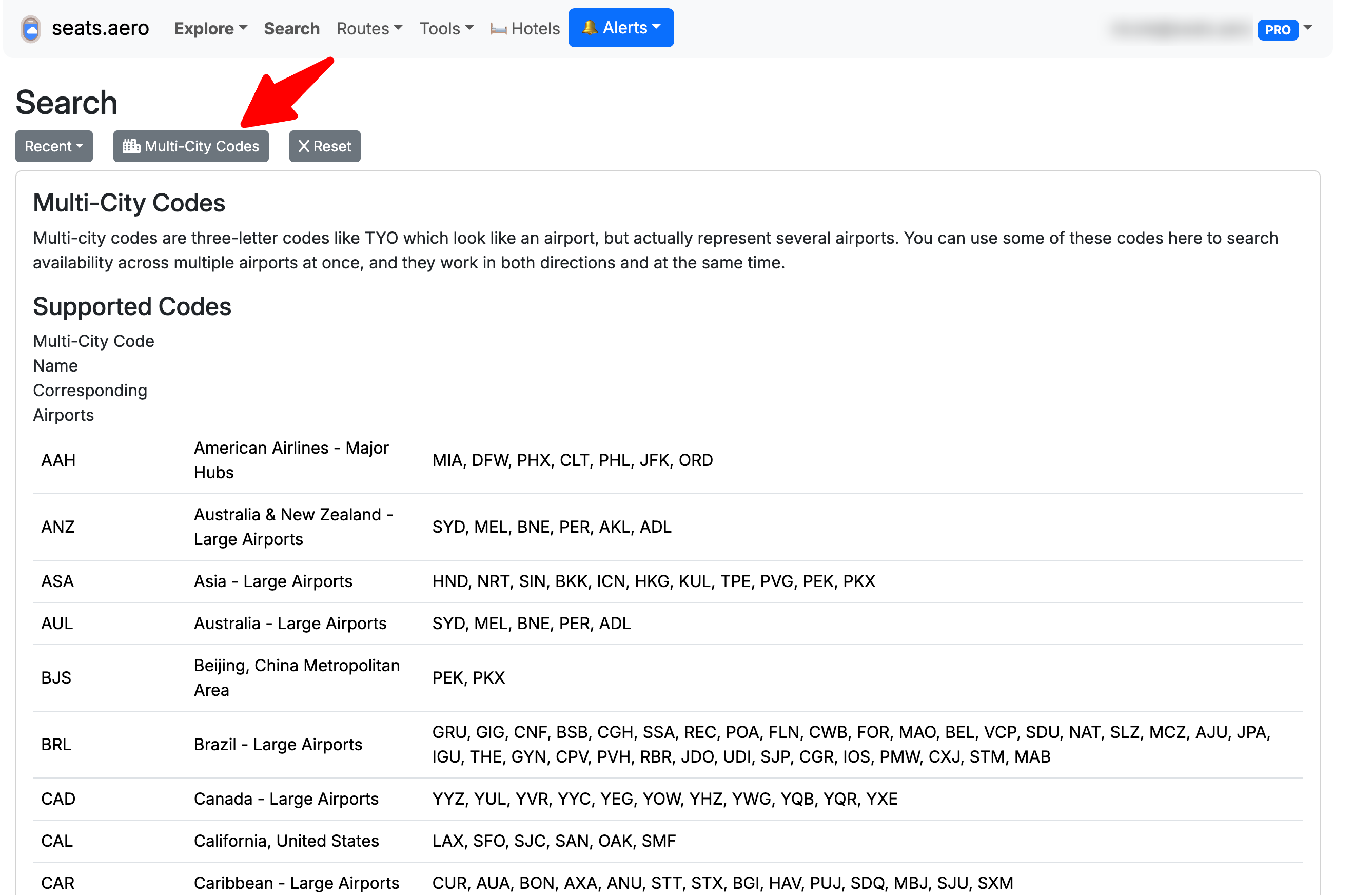This screenshot has width=1372, height=895.
Task: Click 'Australia & New Zealand - Large Airports'
Action: point(293,527)
